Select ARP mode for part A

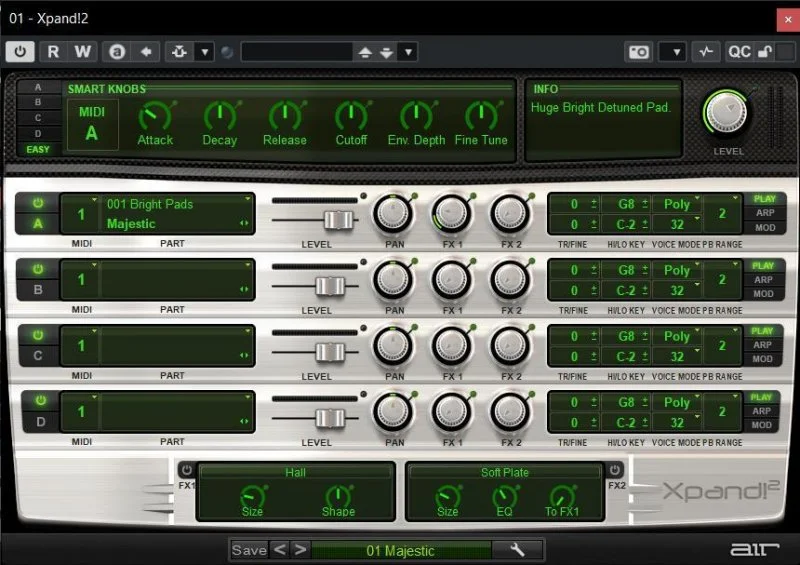pyautogui.click(x=765, y=213)
